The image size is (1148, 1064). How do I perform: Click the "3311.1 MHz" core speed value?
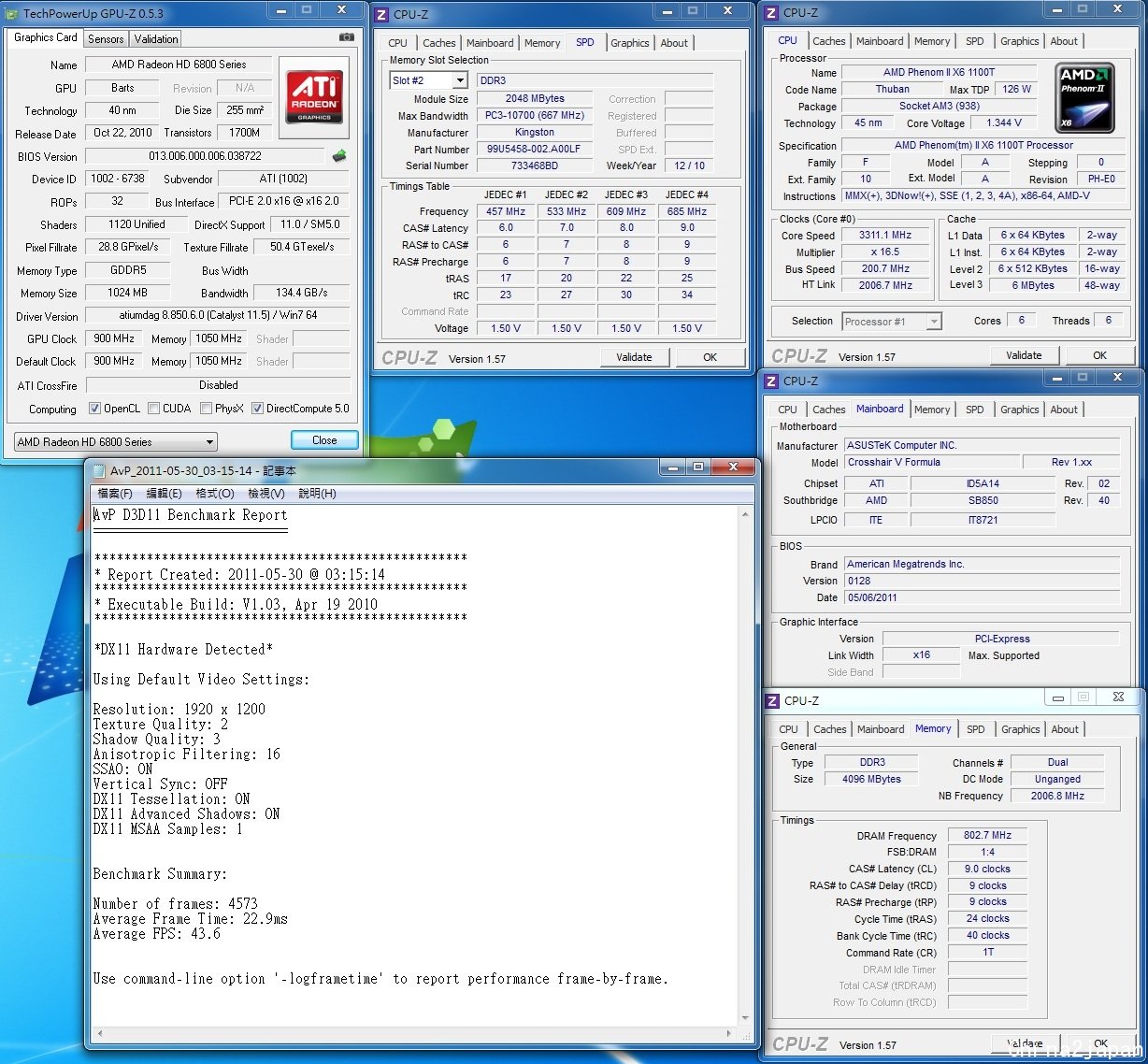884,236
